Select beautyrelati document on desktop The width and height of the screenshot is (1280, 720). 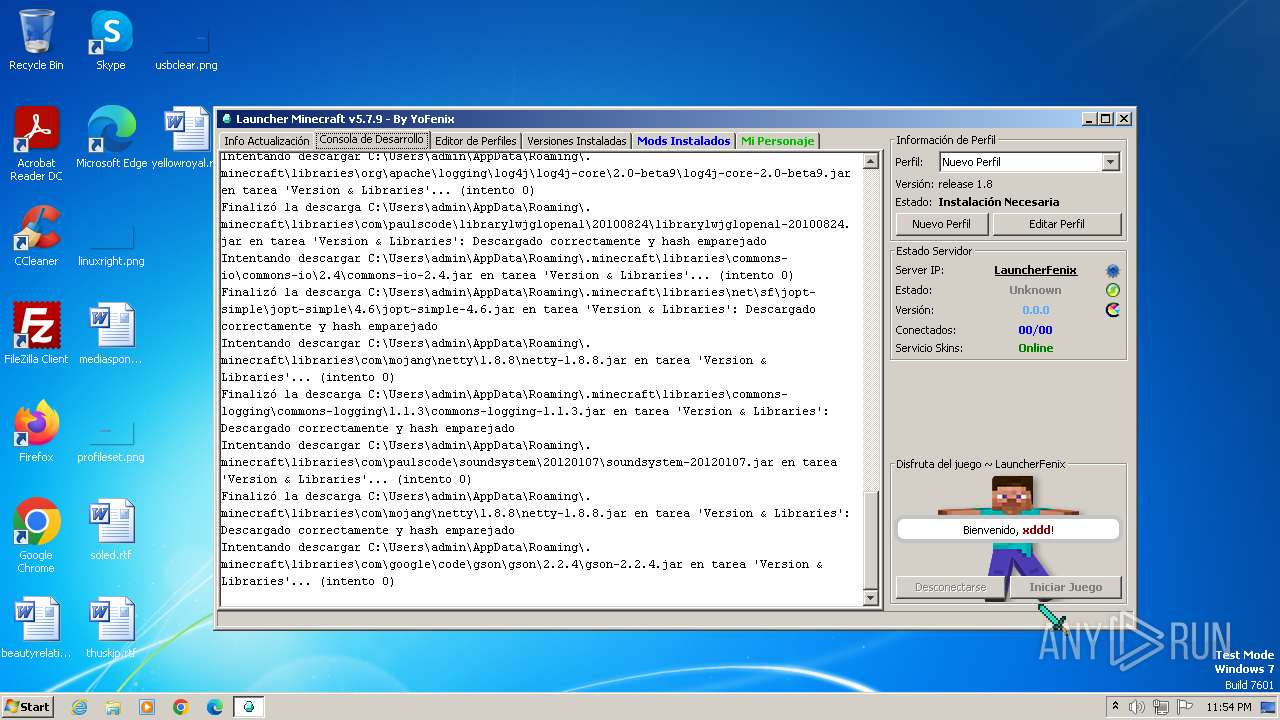(x=36, y=628)
